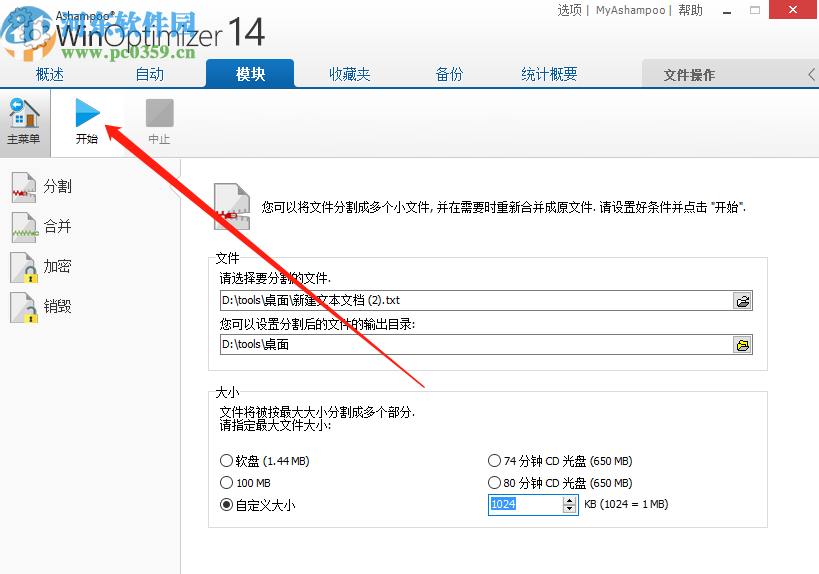Choose 80 分钟 CD 光盘 option
The image size is (819, 574).
pos(560,483)
